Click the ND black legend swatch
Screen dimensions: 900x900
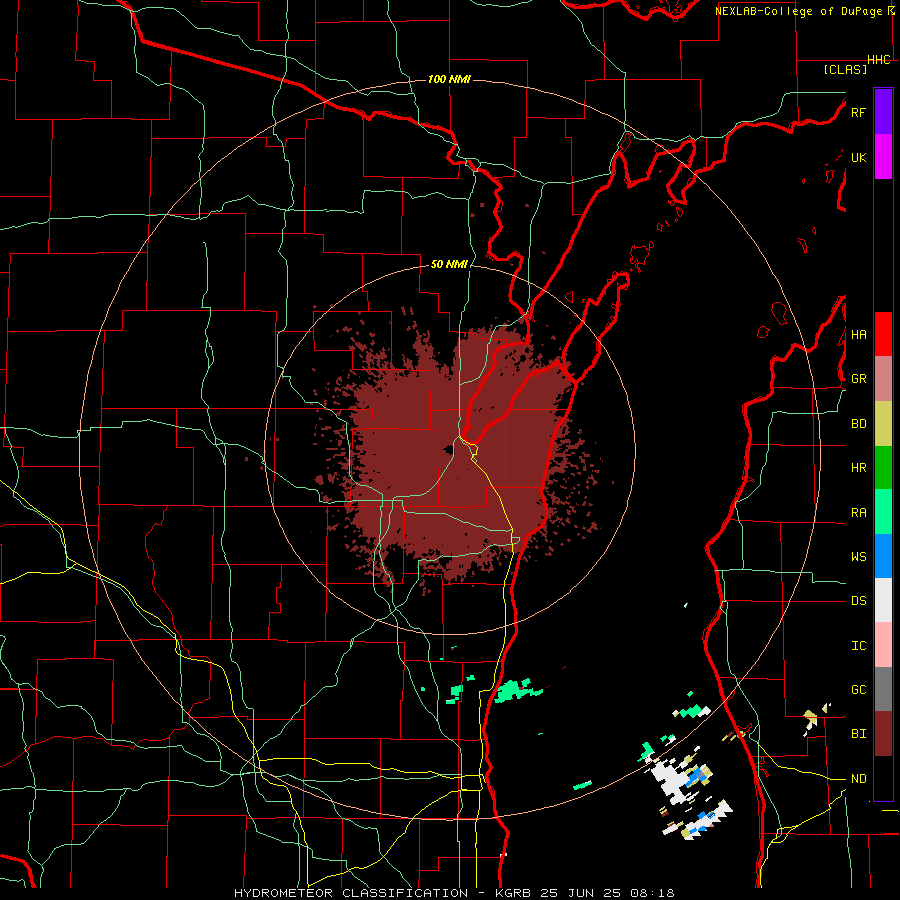[x=883, y=778]
